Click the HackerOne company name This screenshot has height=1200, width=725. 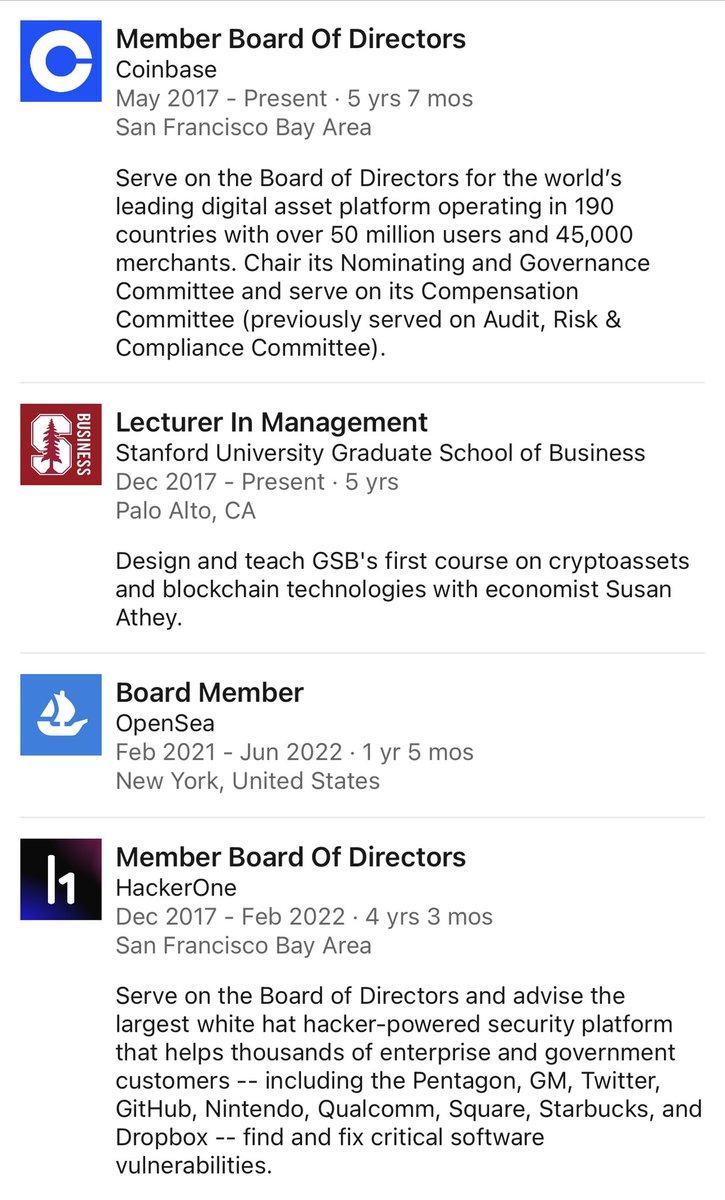176,887
